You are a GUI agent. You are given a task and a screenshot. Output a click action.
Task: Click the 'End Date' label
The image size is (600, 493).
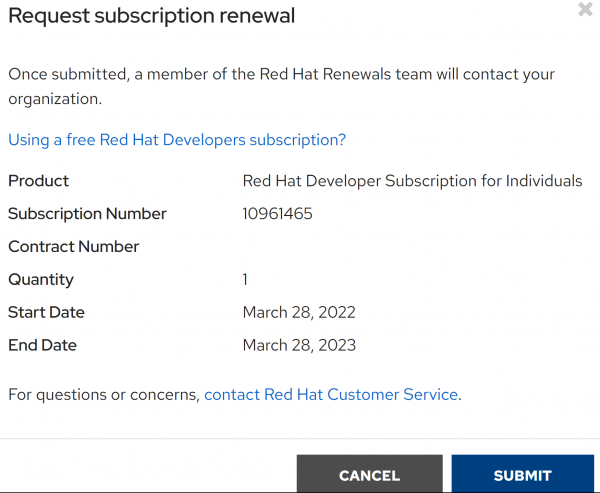click(42, 346)
